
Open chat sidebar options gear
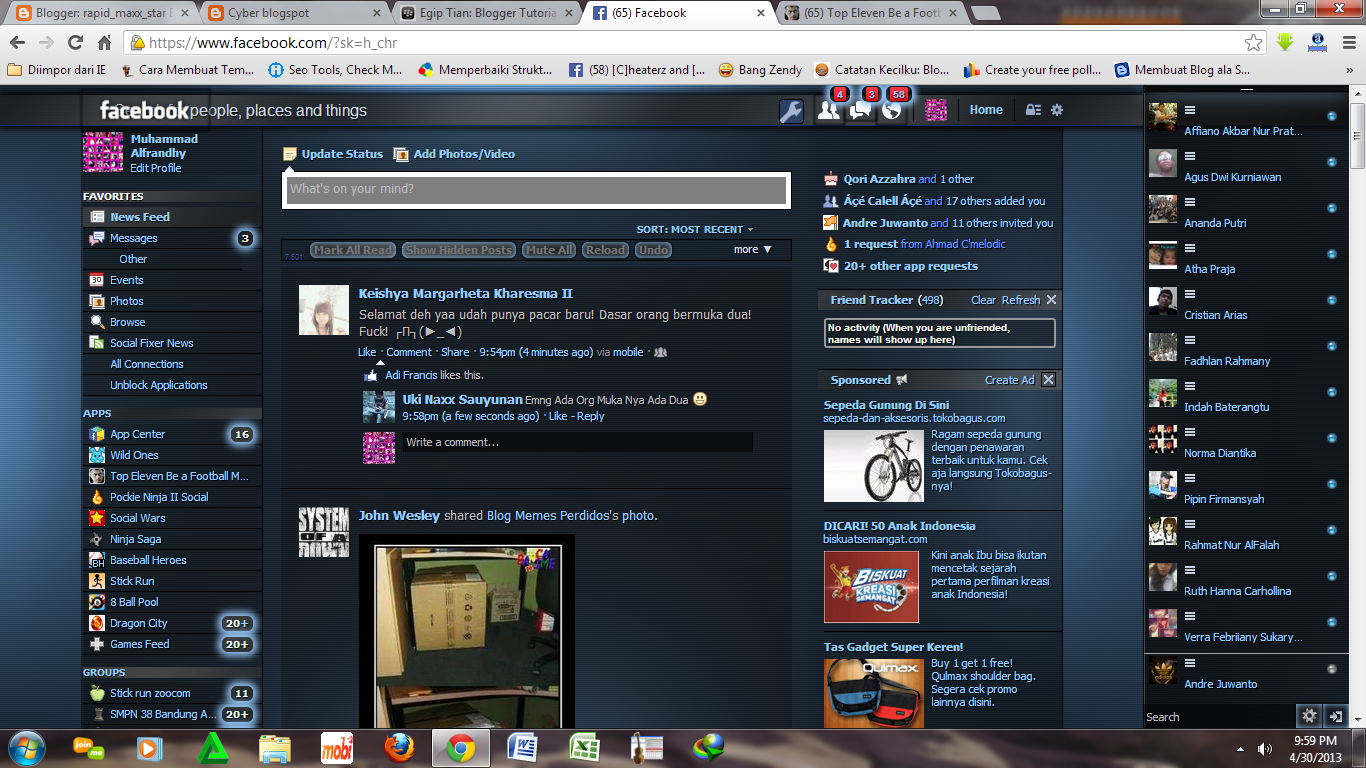click(1309, 716)
